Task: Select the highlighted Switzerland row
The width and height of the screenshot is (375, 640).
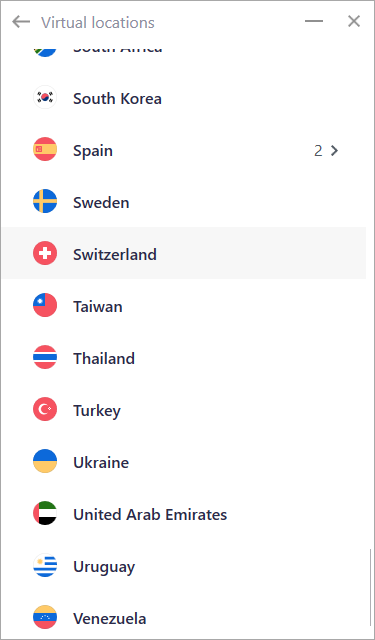Action: click(x=184, y=253)
